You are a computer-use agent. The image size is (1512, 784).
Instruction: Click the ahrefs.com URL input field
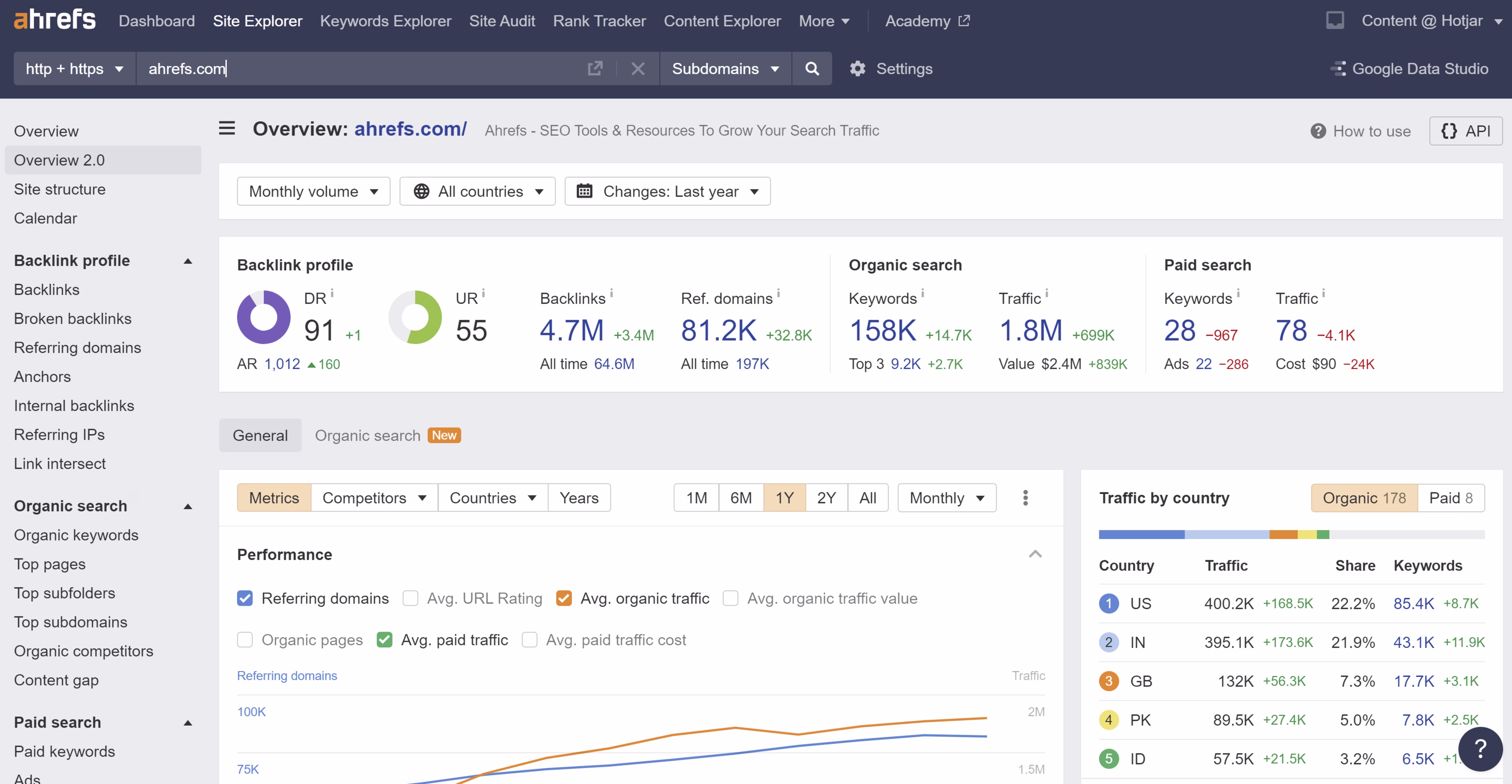pyautogui.click(x=352, y=68)
